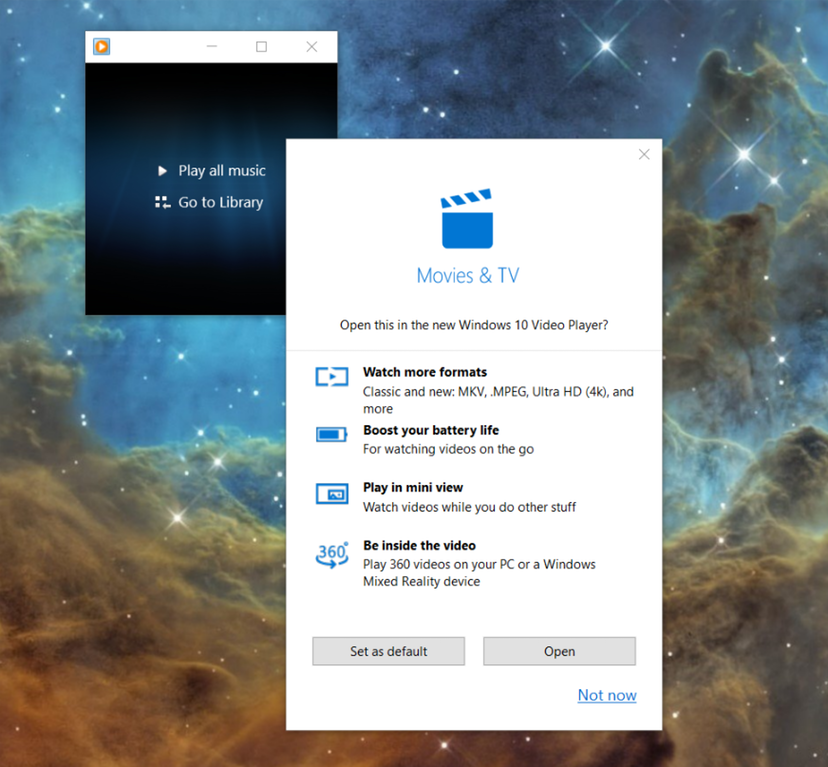This screenshot has width=828, height=767.
Task: Minimize the Windows Media Player window
Action: (212, 47)
